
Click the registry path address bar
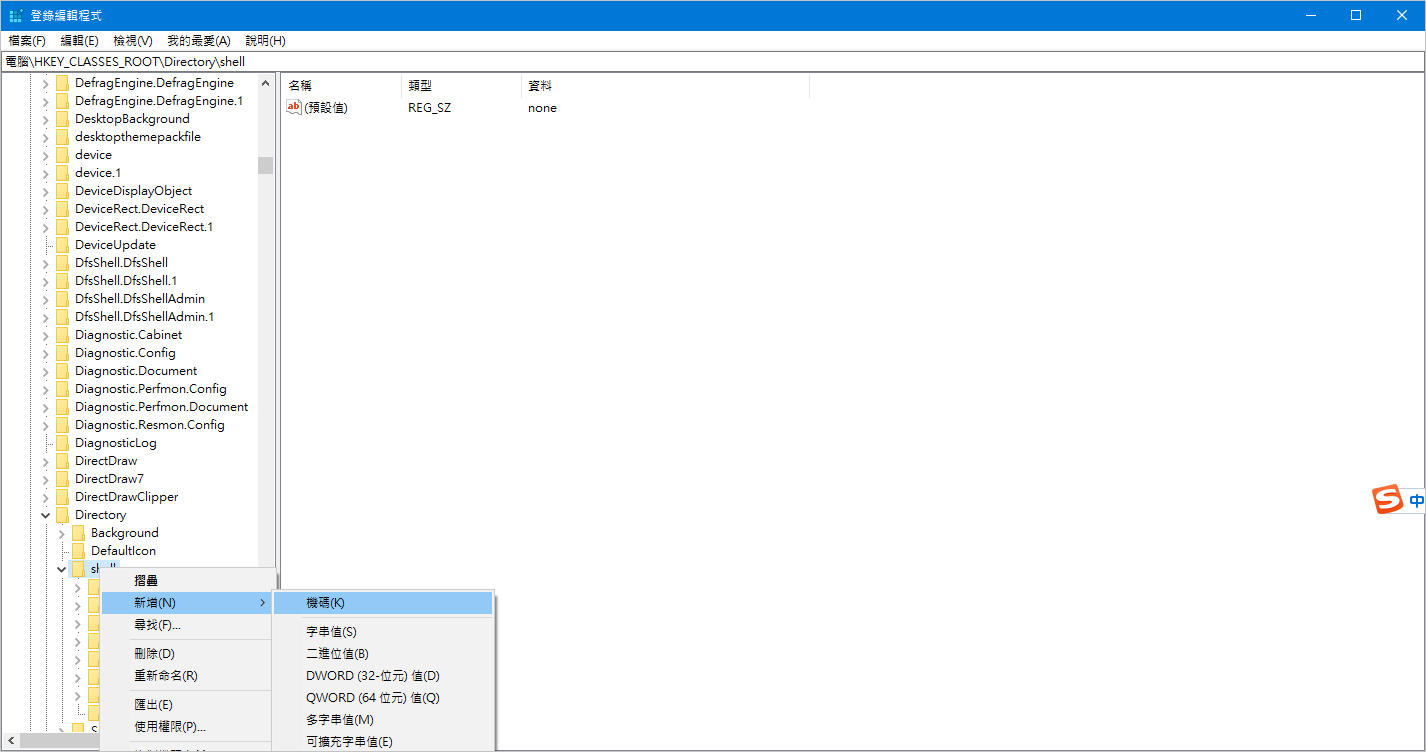(712, 62)
